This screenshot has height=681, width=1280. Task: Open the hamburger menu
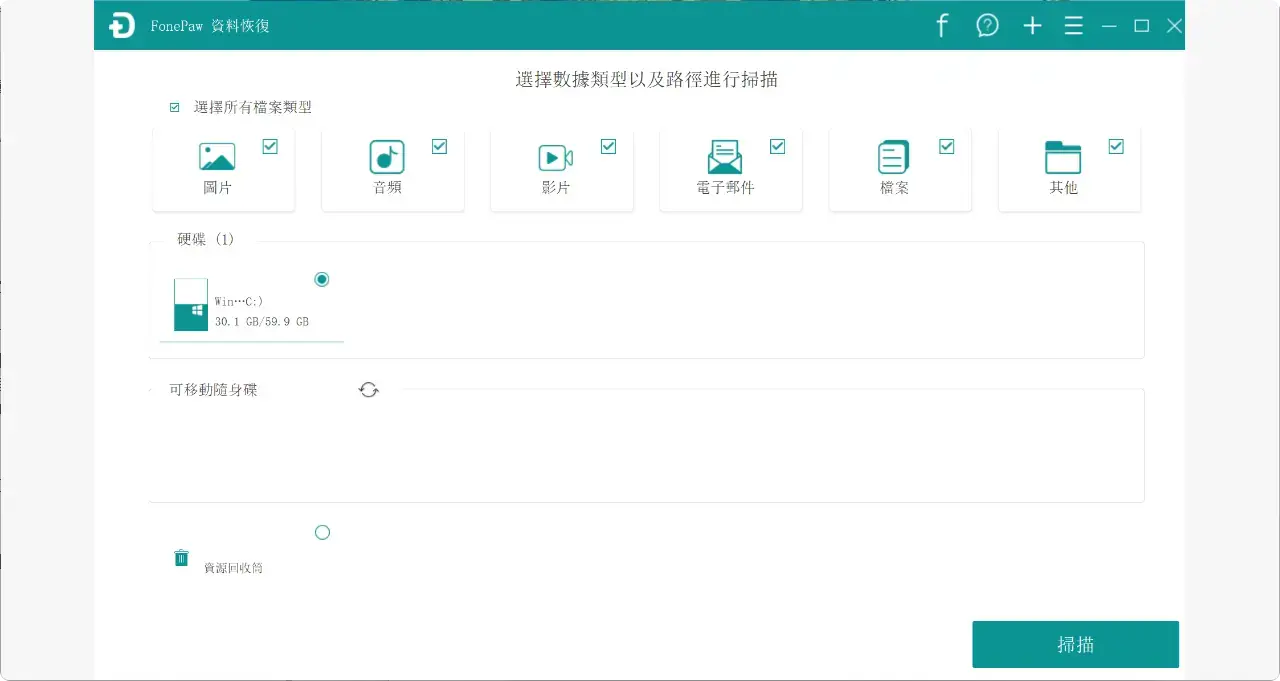pos(1073,25)
